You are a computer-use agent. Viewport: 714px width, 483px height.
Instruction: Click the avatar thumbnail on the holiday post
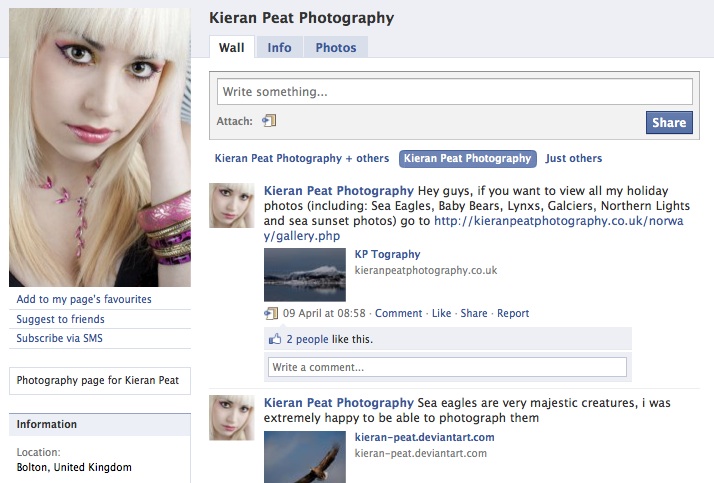(232, 205)
